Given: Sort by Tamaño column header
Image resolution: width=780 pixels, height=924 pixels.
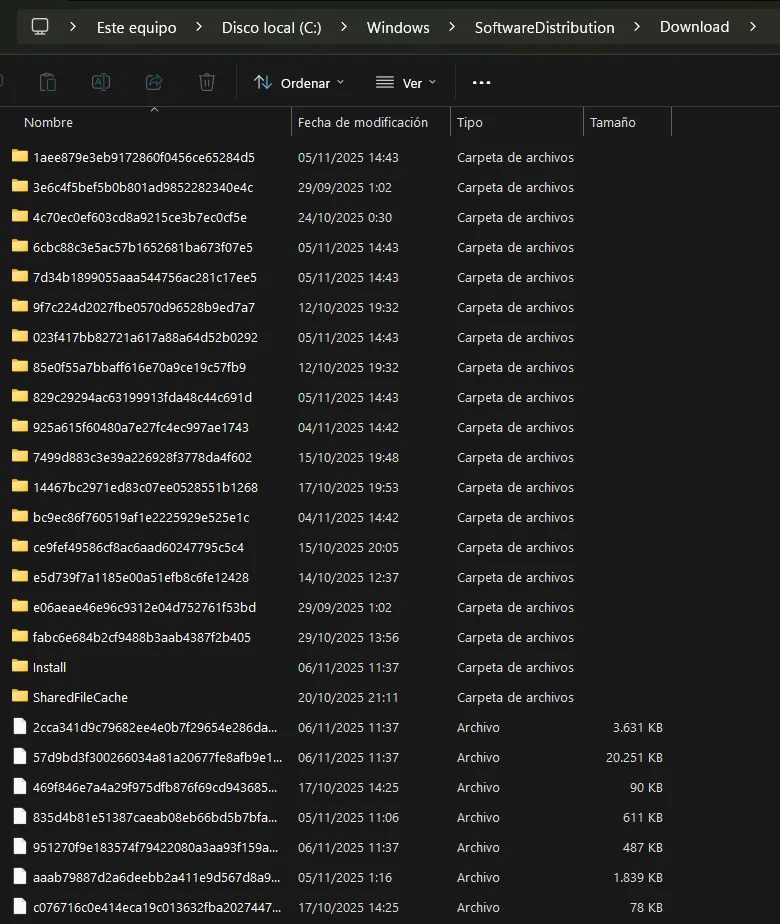Looking at the screenshot, I should (612, 122).
